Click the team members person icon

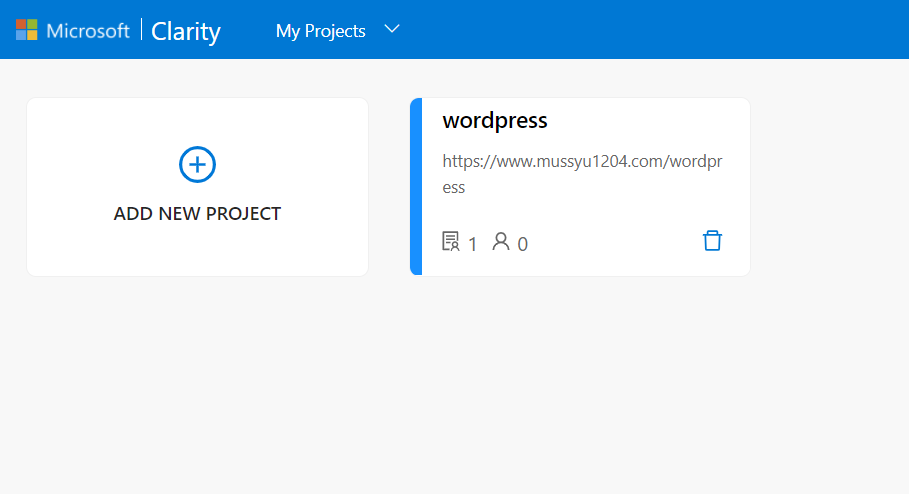(x=501, y=241)
